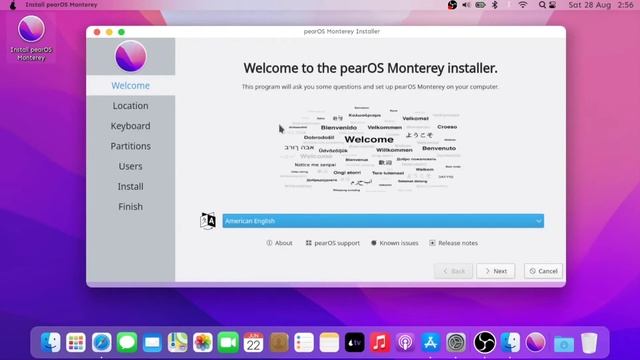Image resolution: width=640 pixels, height=360 pixels.
Task: Open Calendar showing 22 in dock
Action: pyautogui.click(x=253, y=342)
